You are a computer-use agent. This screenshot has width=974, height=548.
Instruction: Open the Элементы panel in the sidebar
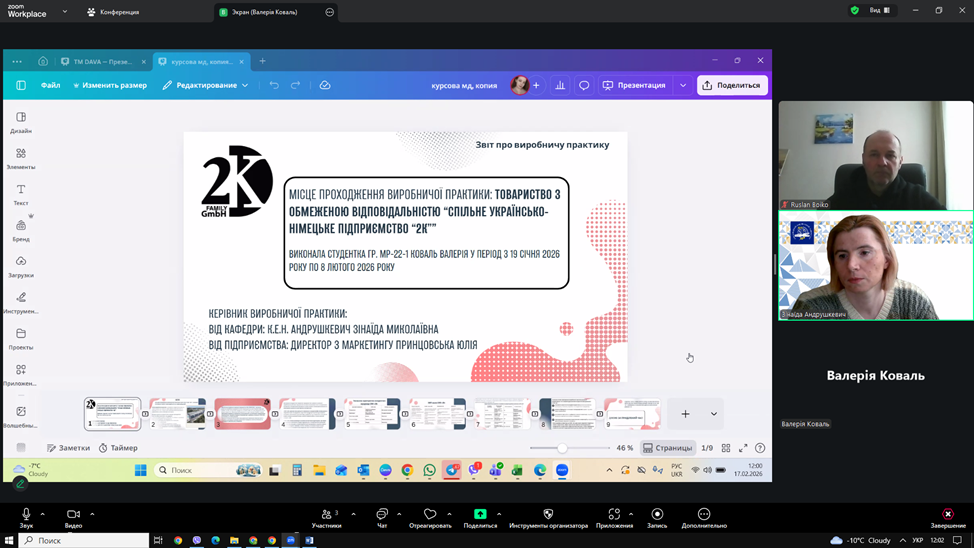tap(21, 158)
